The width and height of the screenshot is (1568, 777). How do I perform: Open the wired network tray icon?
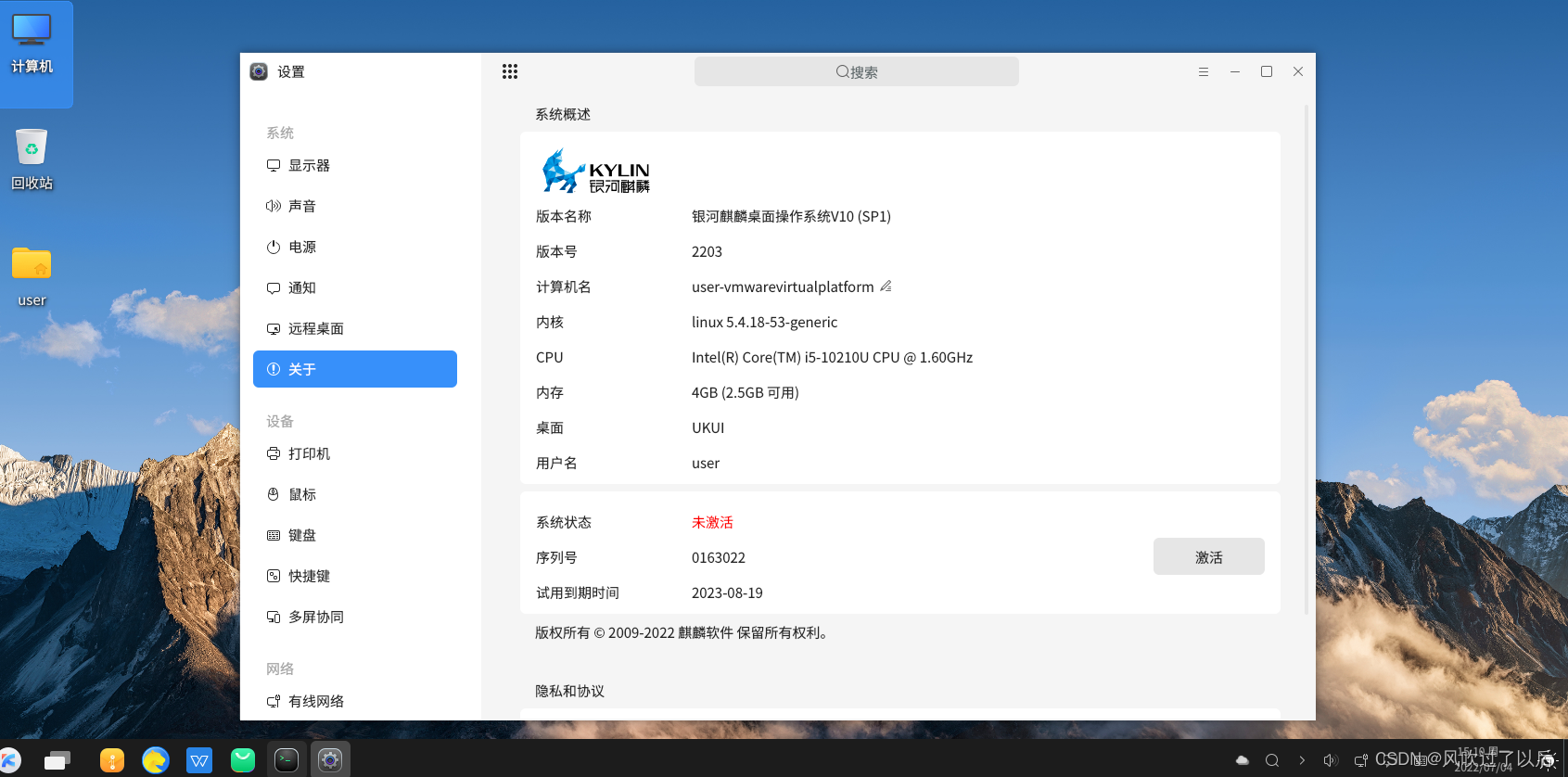coord(1360,760)
